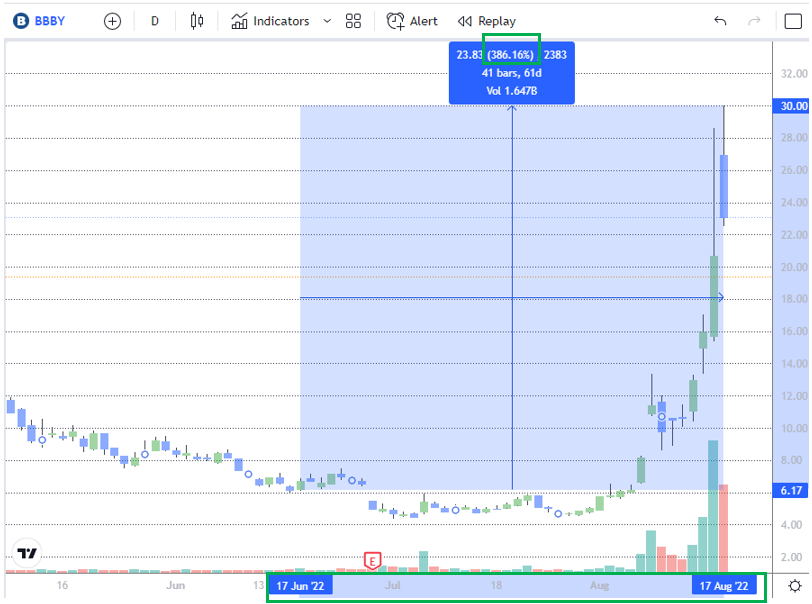
Task: Click the 18.00 price axis value
Action: (x=794, y=299)
